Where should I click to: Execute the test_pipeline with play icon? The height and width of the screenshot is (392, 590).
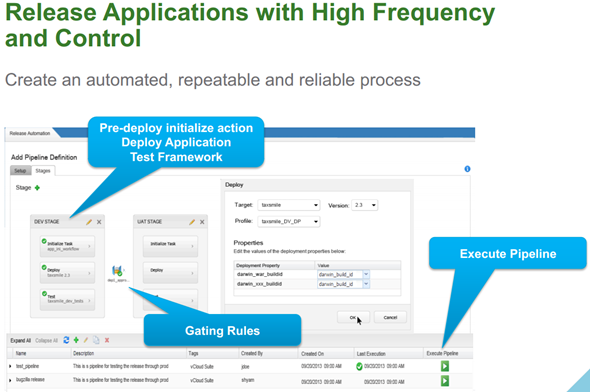445,366
